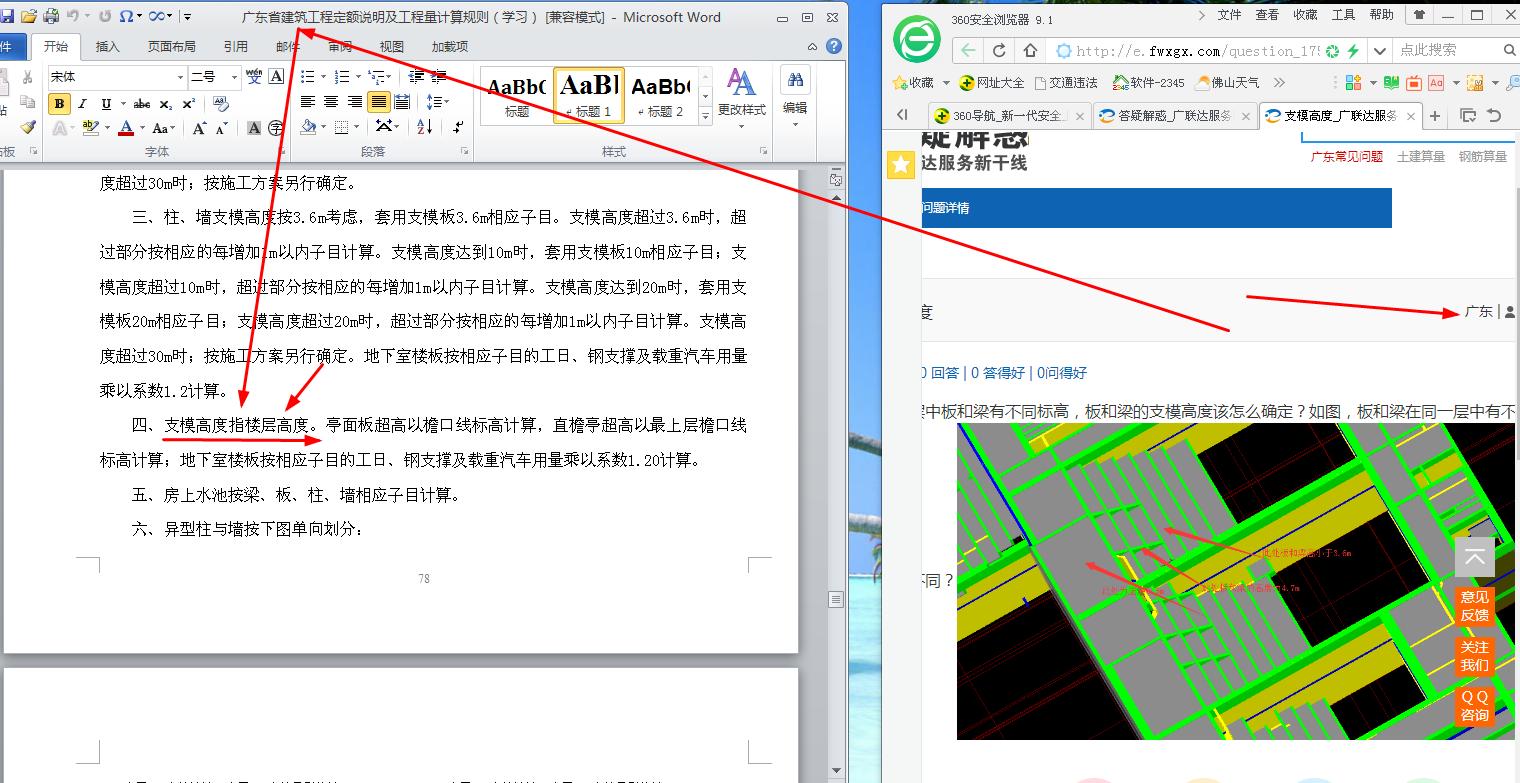Click the increase indent icon
This screenshot has height=783, width=1520.
440,77
